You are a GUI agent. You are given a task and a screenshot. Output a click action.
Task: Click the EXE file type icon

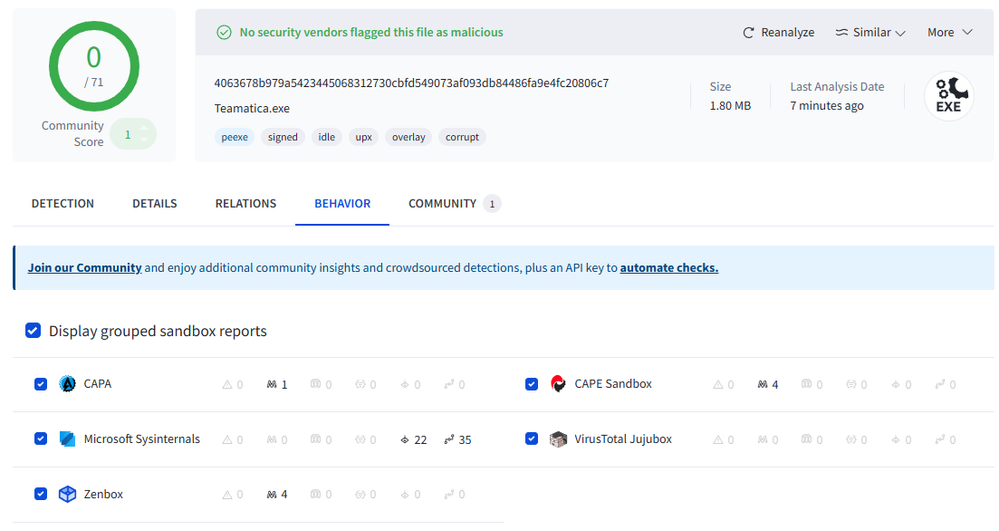[949, 96]
